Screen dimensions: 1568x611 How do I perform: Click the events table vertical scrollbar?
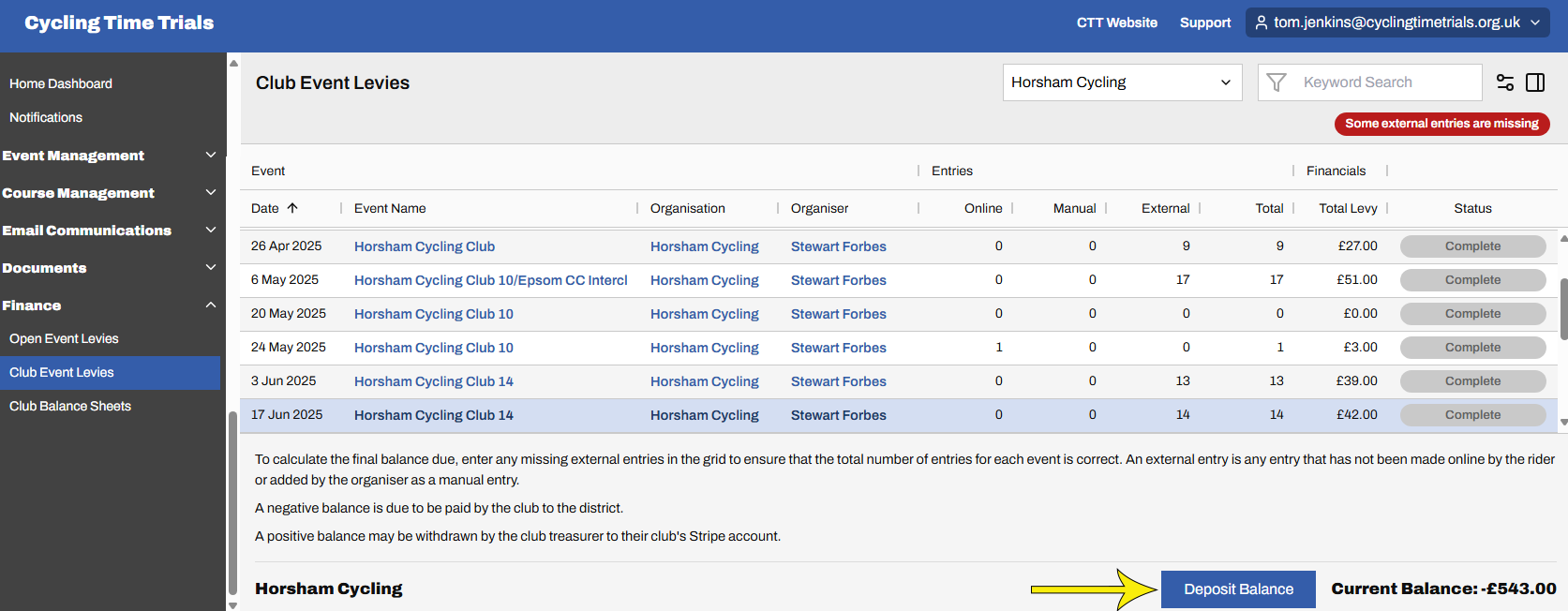pyautogui.click(x=1562, y=309)
